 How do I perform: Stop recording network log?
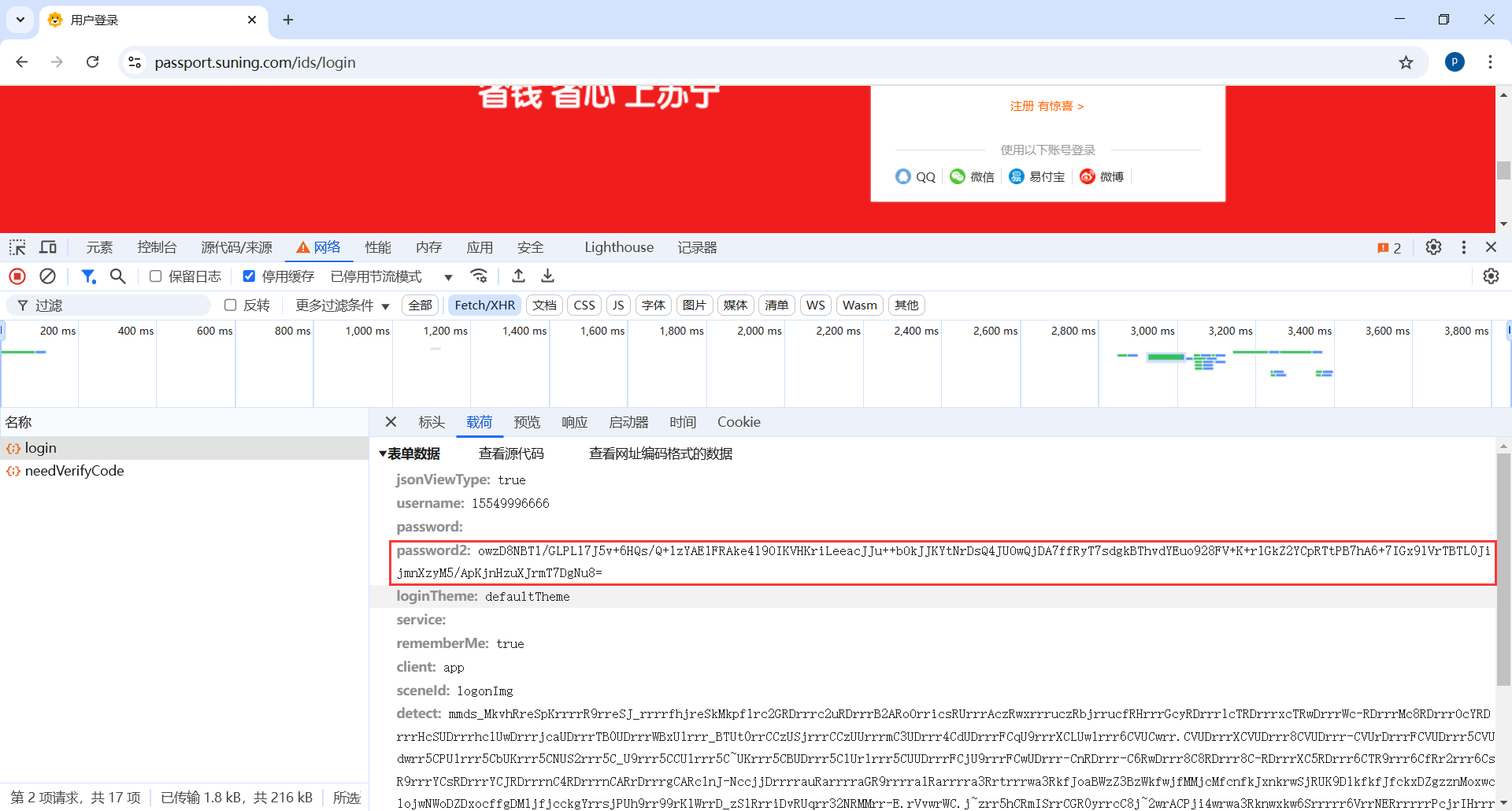coord(17,276)
